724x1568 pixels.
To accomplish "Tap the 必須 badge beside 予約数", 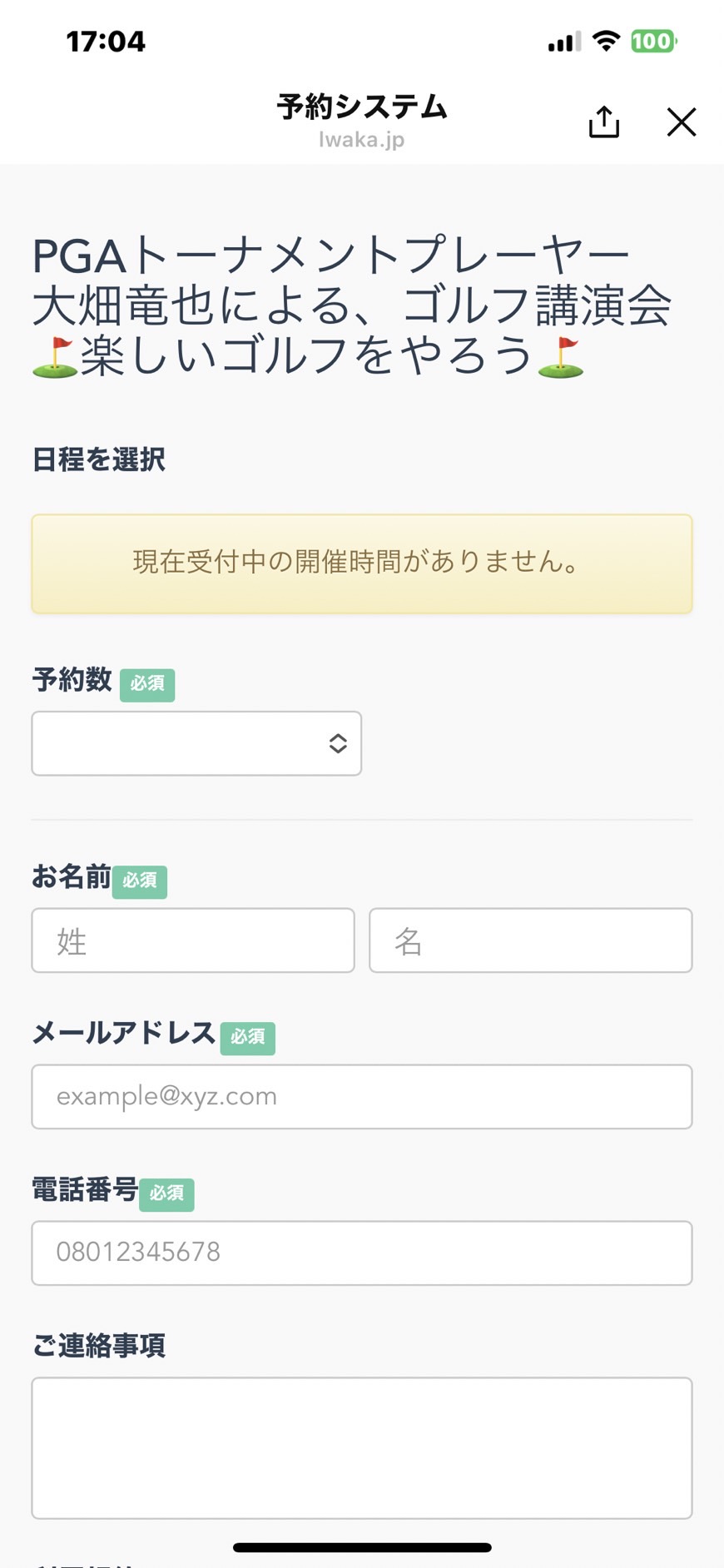I will click(147, 685).
